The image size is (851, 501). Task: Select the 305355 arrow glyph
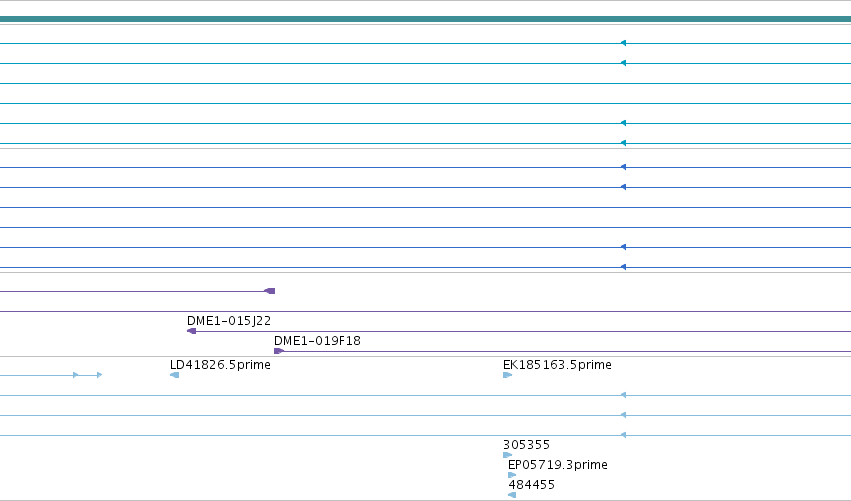507,455
